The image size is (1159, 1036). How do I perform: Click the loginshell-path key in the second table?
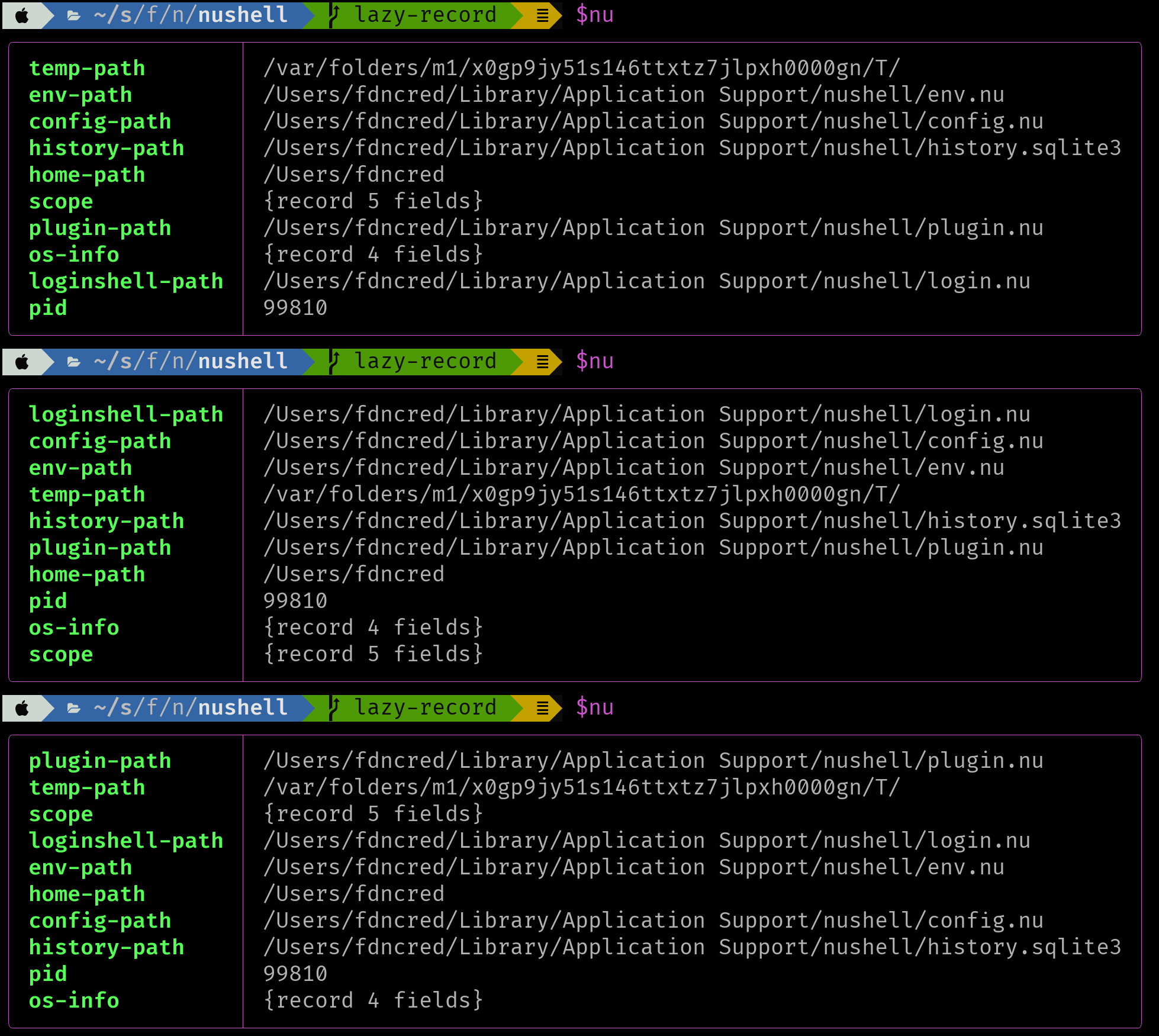[x=126, y=414]
